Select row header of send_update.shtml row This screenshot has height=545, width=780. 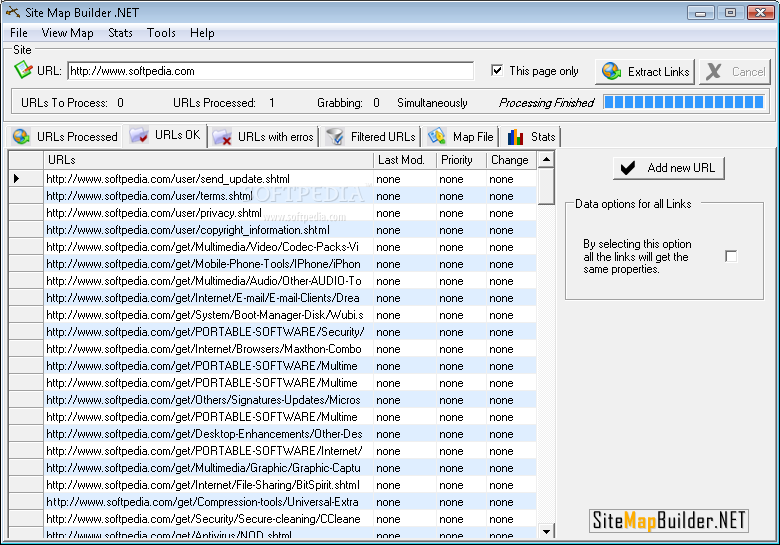[26, 179]
